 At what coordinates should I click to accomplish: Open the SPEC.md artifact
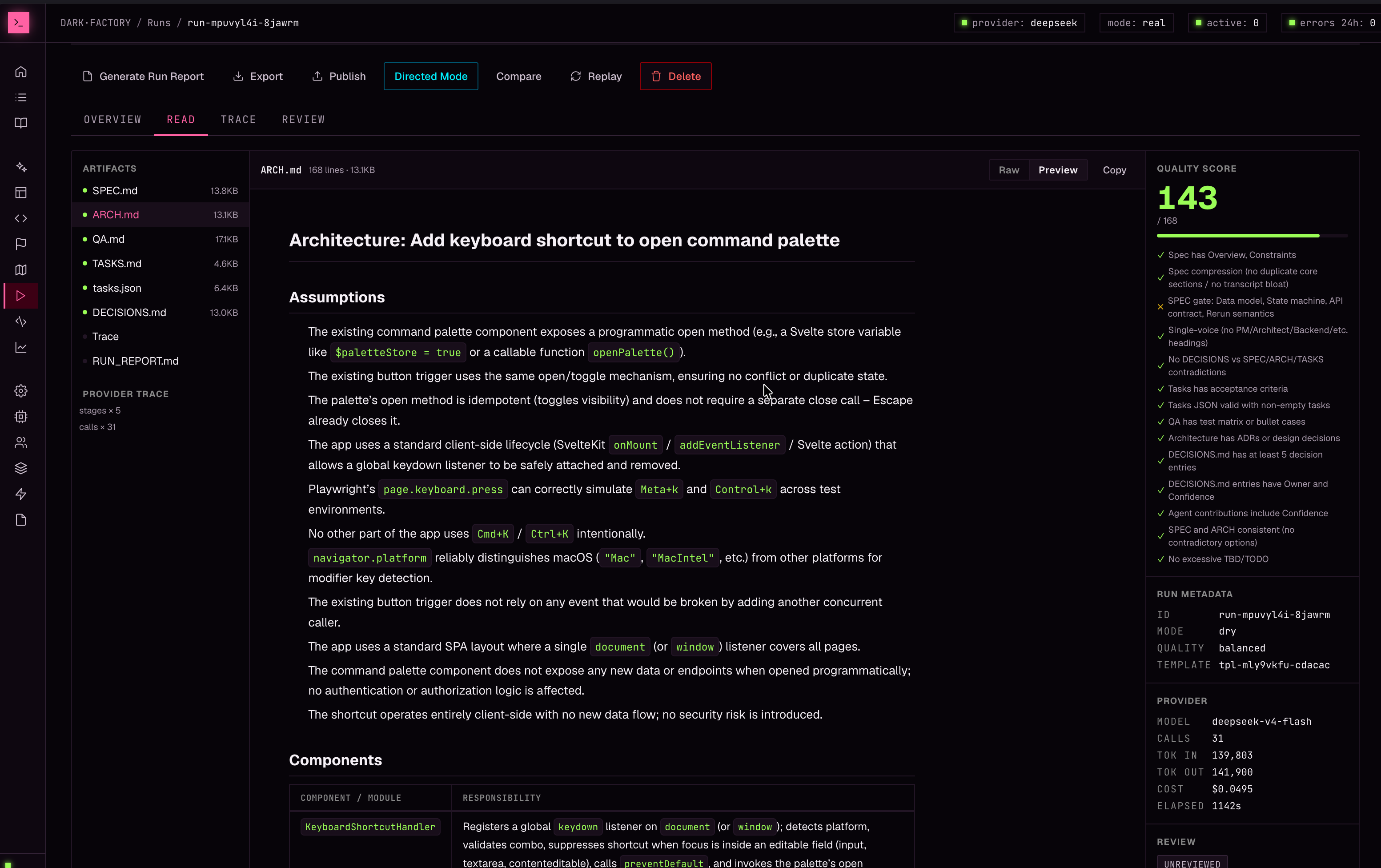160,190
